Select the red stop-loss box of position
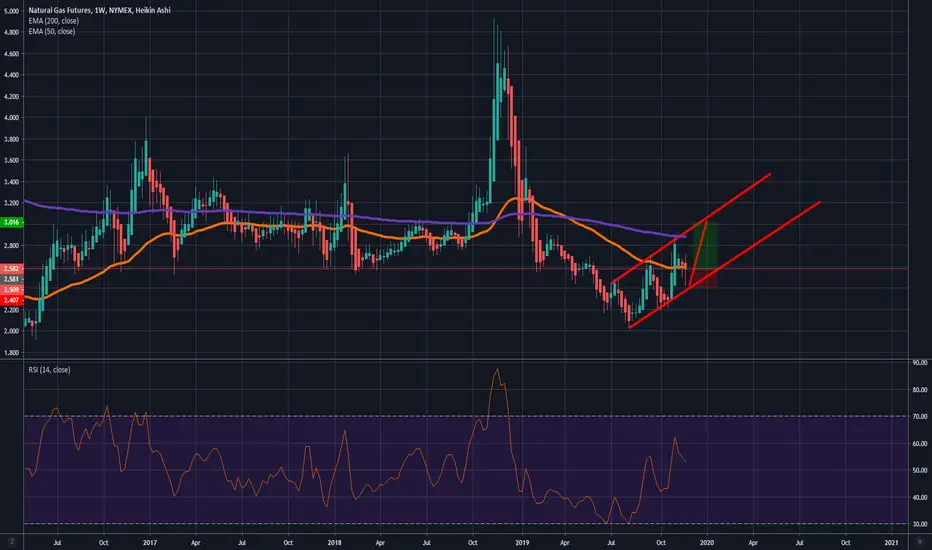Viewport: 932px width, 550px height. click(x=707, y=279)
